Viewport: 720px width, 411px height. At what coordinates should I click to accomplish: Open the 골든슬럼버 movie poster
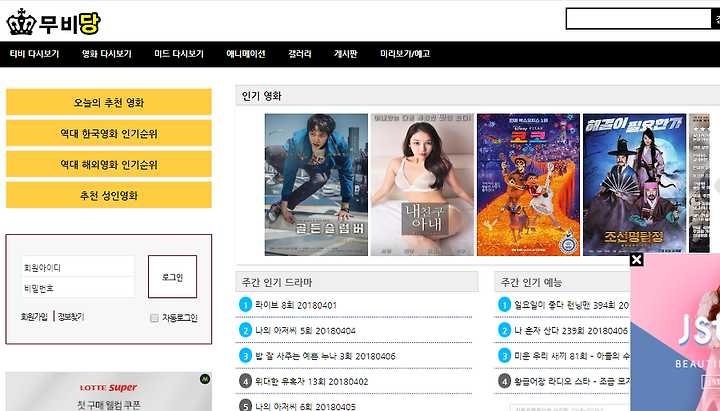tap(316, 185)
